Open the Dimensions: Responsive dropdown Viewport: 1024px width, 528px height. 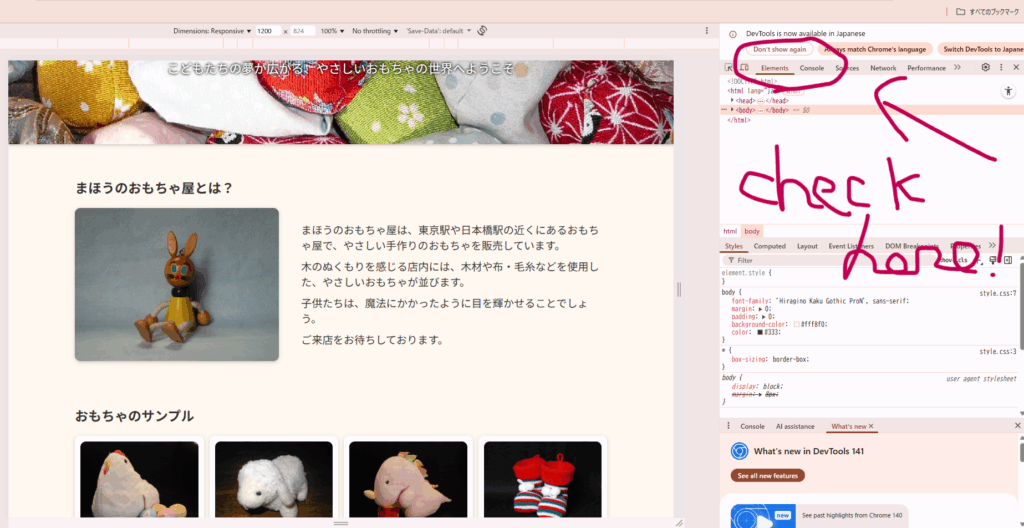click(x=212, y=31)
